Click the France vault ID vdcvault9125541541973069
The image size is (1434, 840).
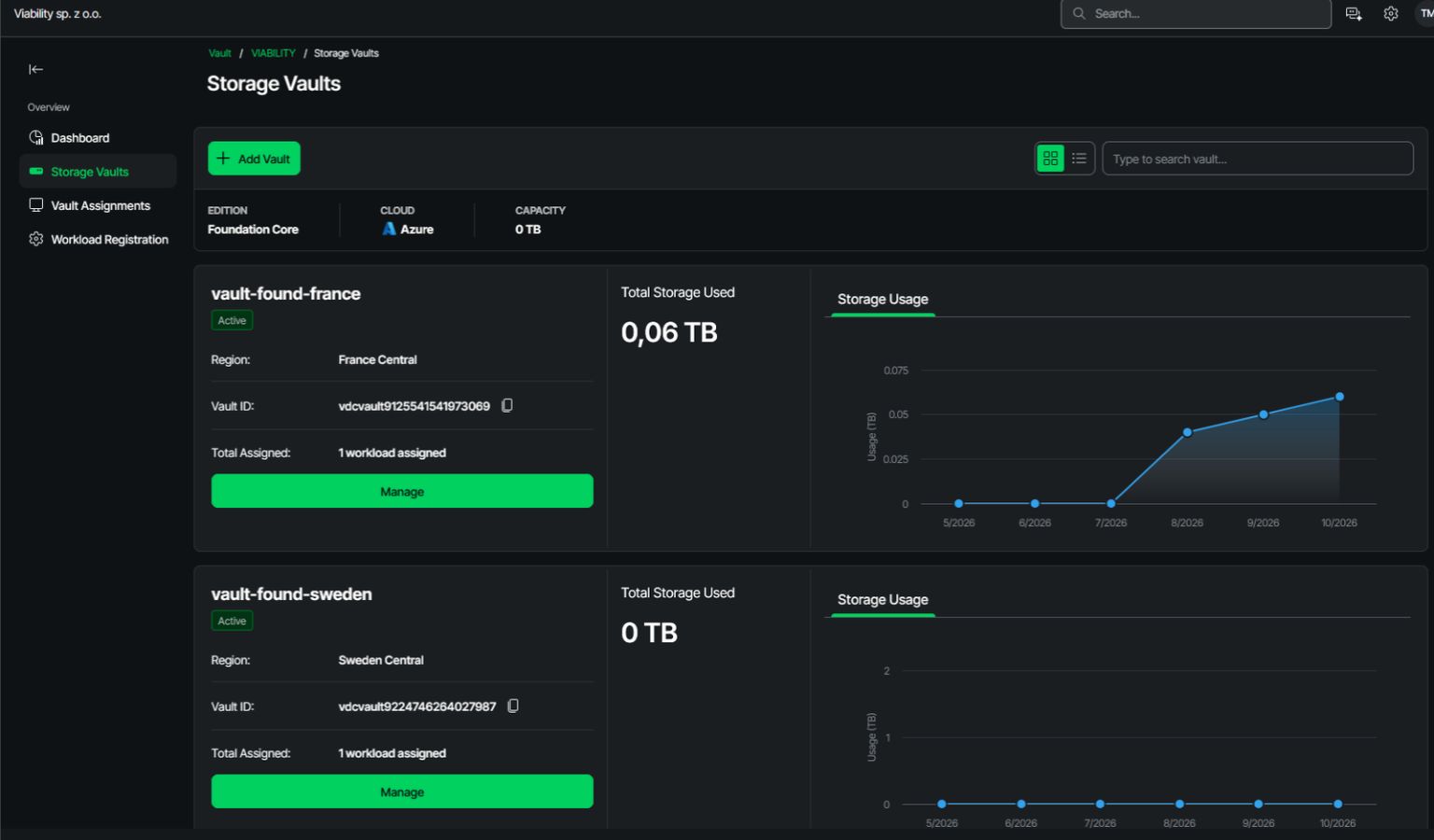pyautogui.click(x=414, y=406)
